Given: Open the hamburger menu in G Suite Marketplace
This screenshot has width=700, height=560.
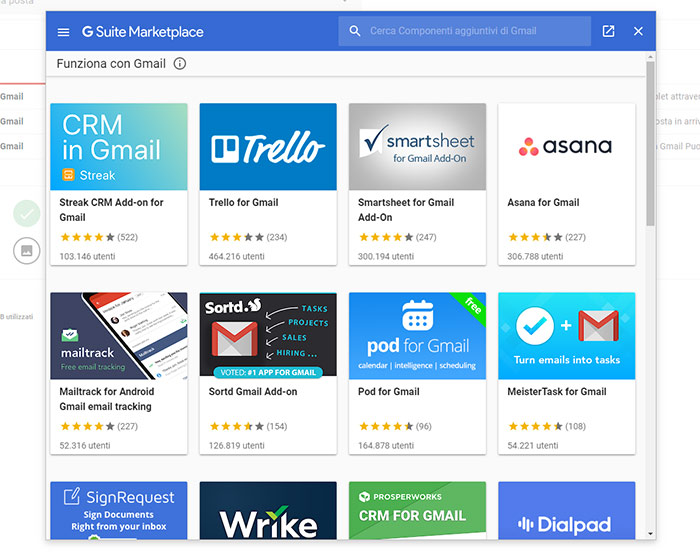Looking at the screenshot, I should [63, 32].
